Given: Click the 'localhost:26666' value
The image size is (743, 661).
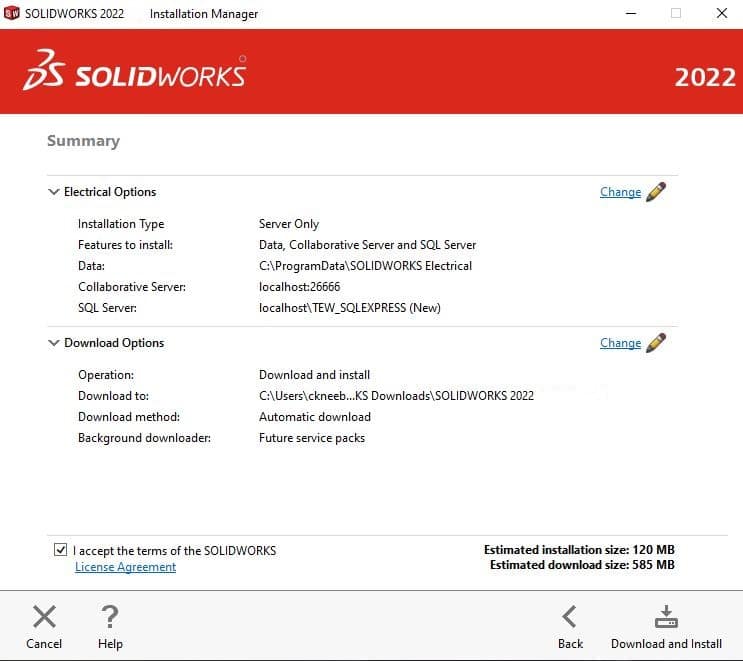Looking at the screenshot, I should (x=299, y=287).
